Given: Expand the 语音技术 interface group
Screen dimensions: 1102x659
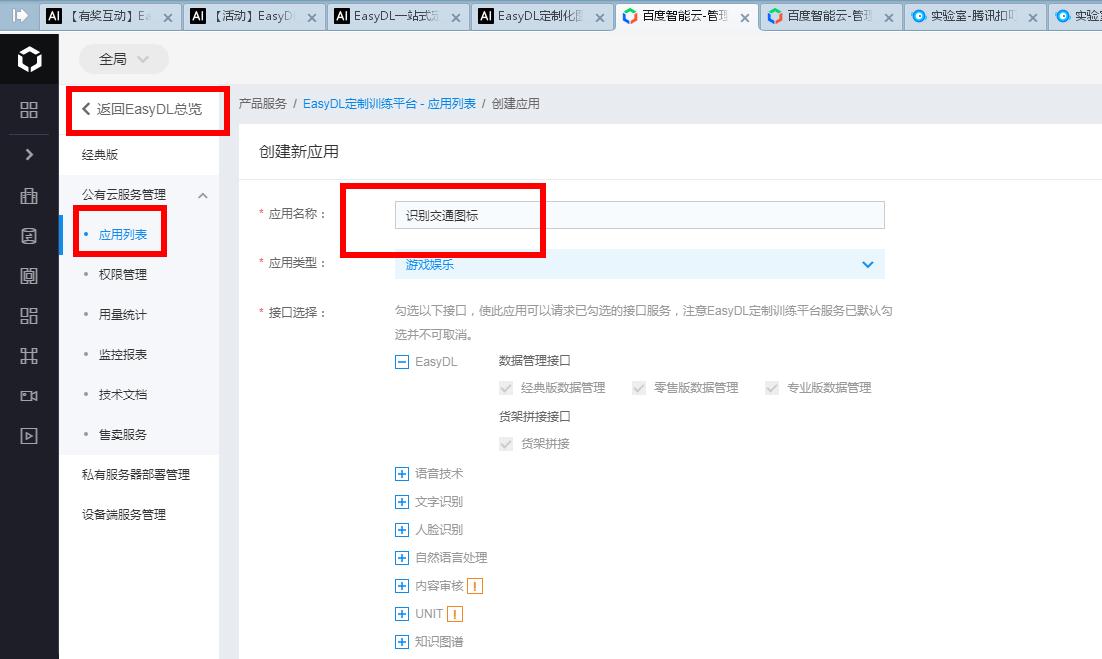Looking at the screenshot, I should point(402,474).
